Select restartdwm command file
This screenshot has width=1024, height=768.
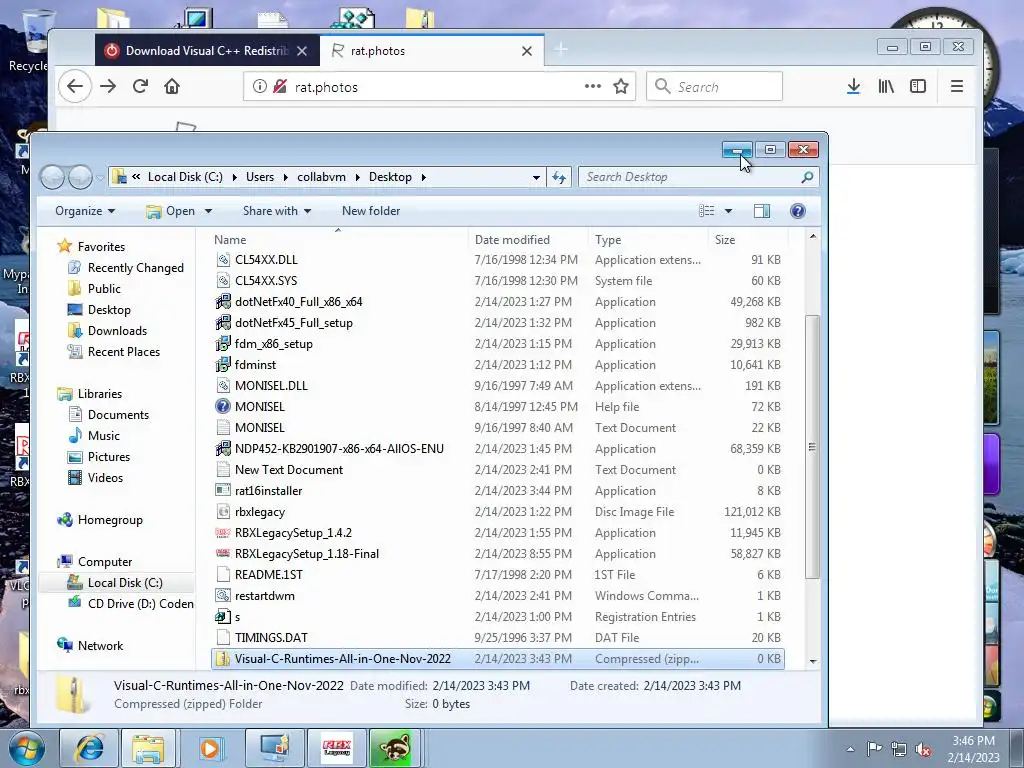click(x=498, y=596)
